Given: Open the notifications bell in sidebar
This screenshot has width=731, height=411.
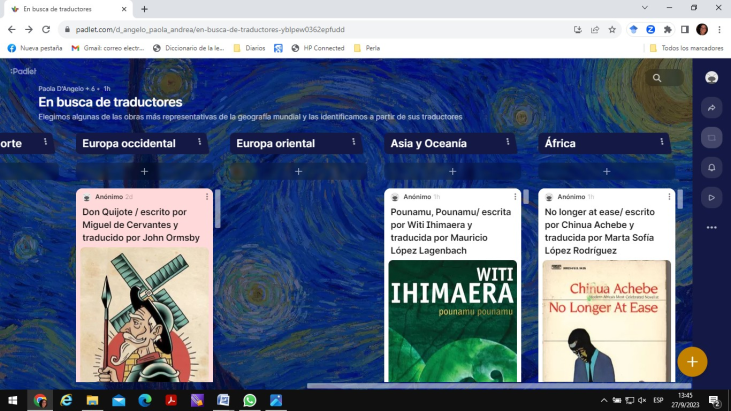Looking at the screenshot, I should pyautogui.click(x=711, y=167).
